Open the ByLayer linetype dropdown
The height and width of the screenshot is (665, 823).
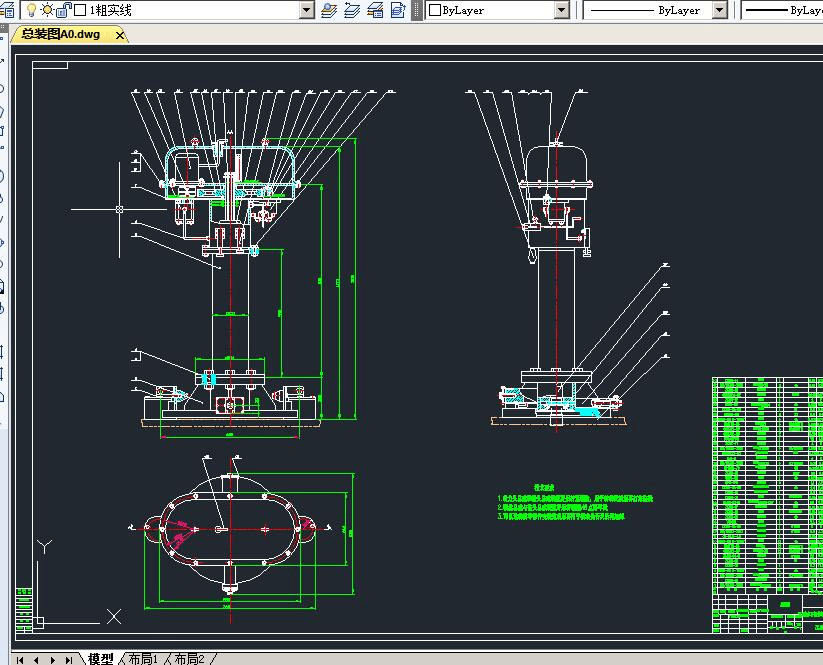[x=719, y=10]
